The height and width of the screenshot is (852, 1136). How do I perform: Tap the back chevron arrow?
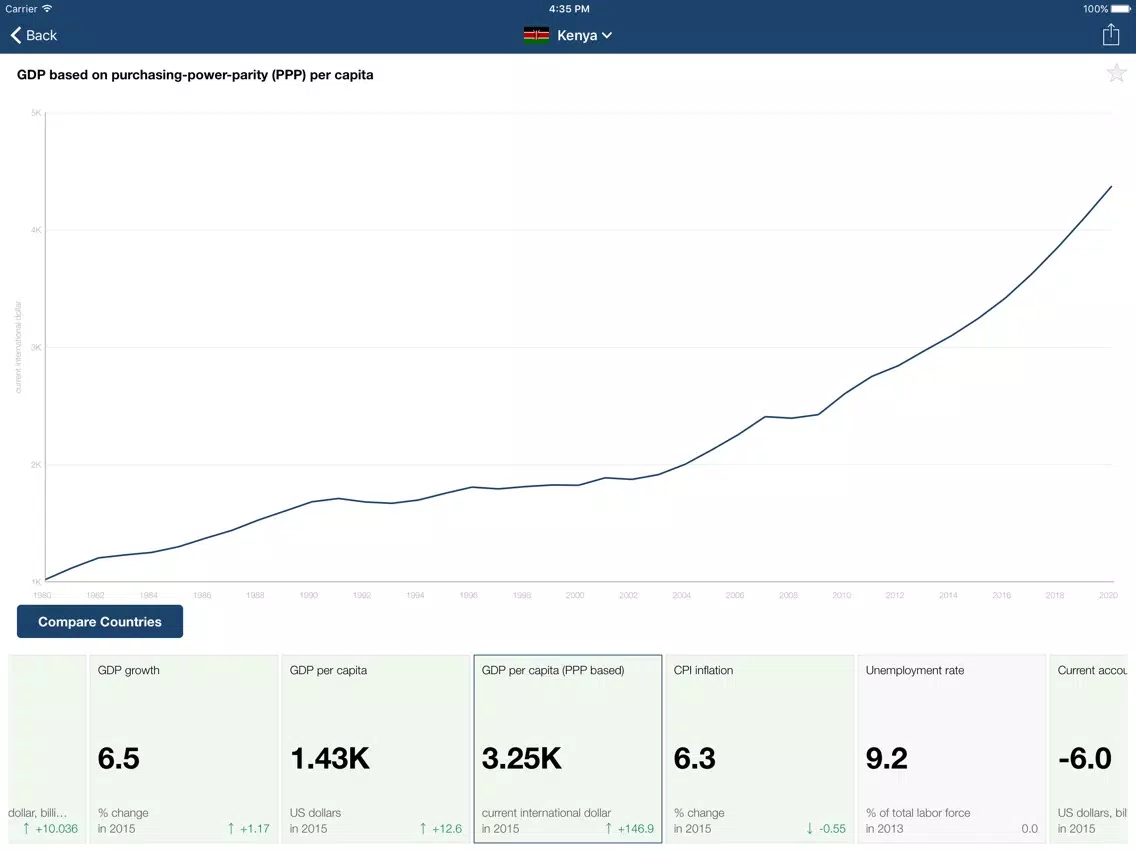16,35
